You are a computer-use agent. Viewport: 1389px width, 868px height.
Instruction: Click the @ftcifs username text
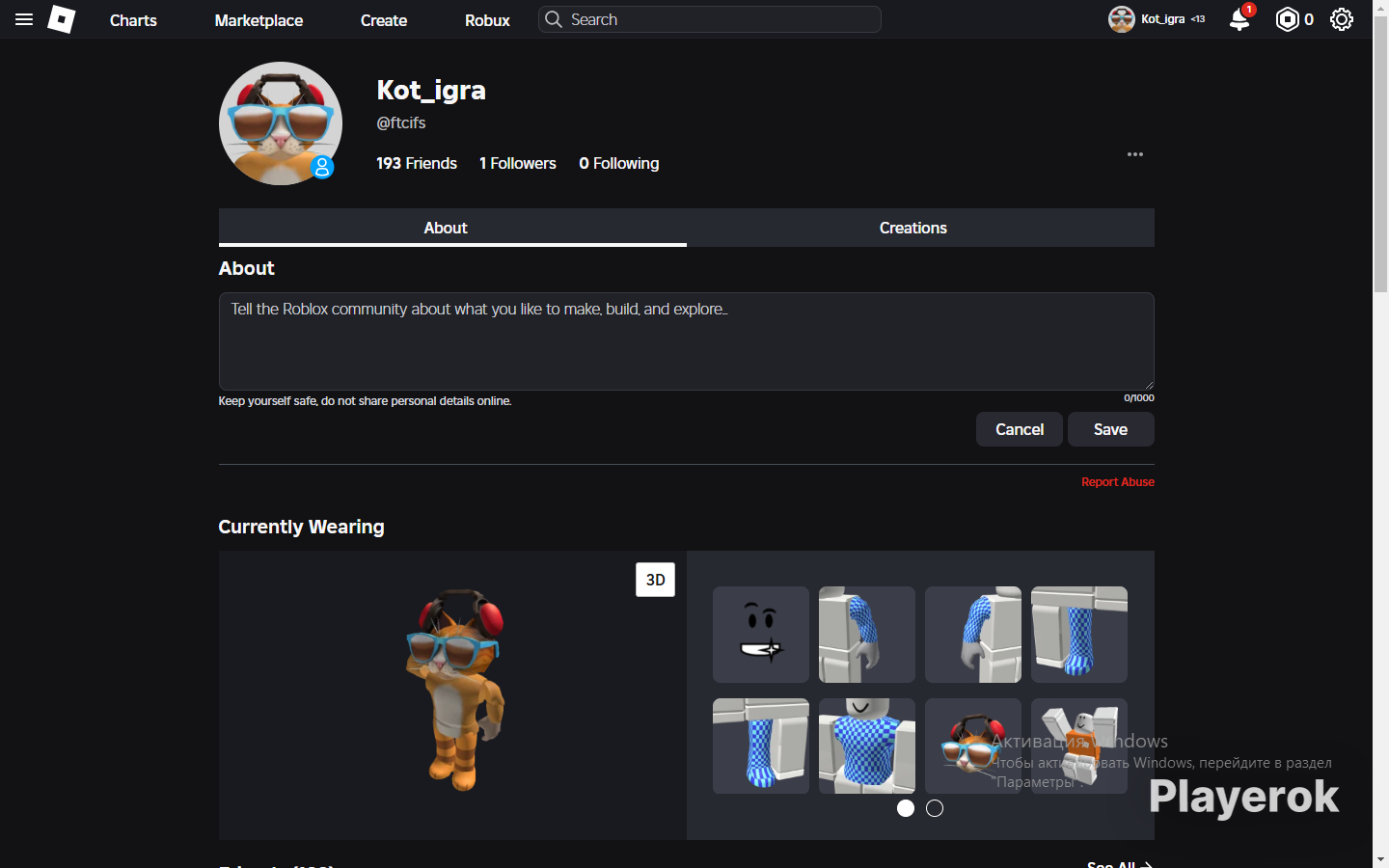pos(401,123)
